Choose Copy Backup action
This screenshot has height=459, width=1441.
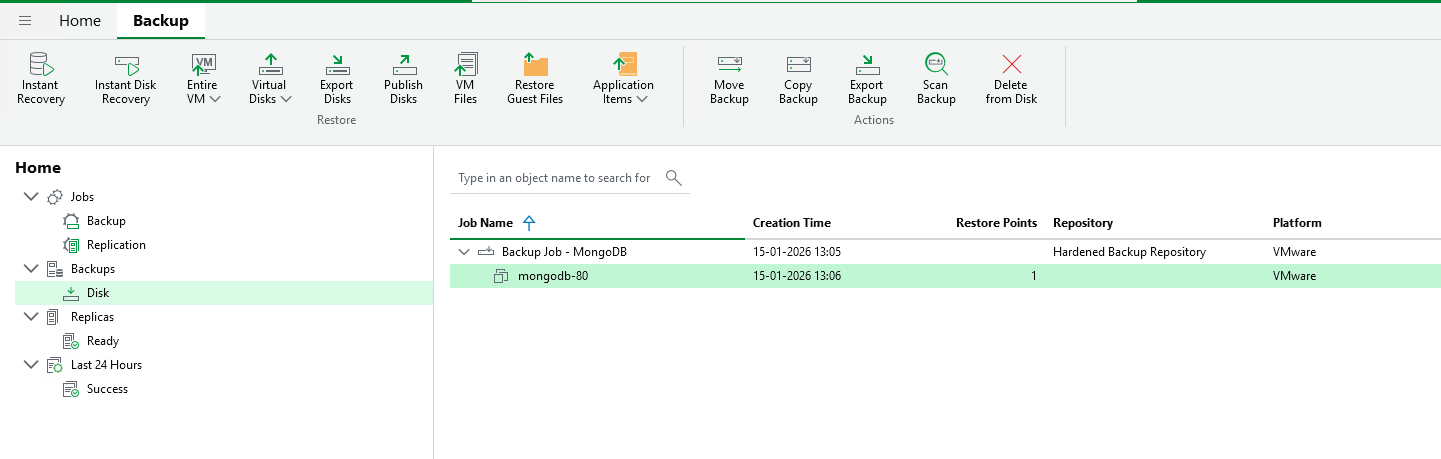pos(798,78)
